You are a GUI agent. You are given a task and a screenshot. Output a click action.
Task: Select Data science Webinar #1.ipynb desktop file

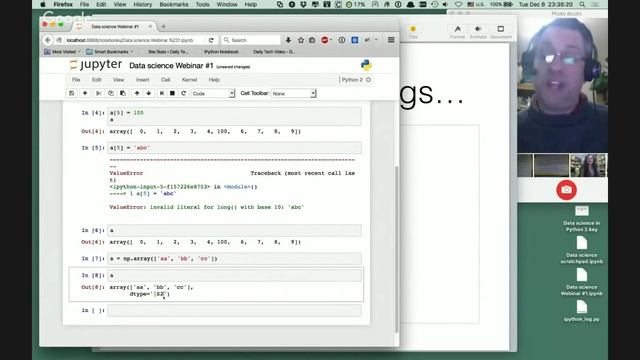[x=582, y=282]
